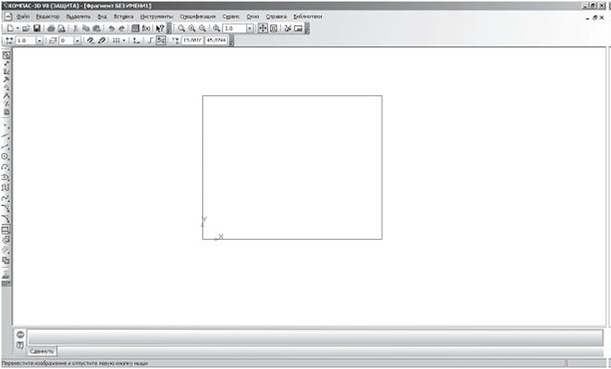
Task: Select the Arc tool
Action: click(x=5, y=167)
